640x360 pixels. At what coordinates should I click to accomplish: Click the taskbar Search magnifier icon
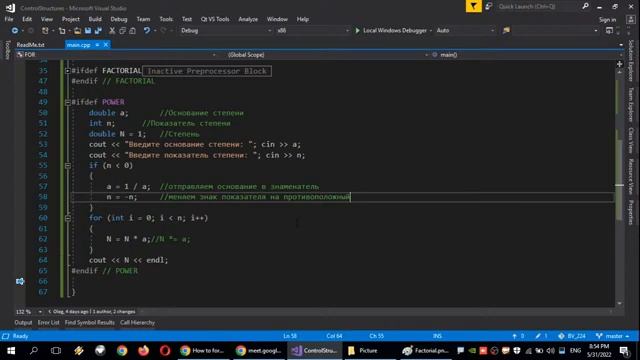click(x=34, y=351)
